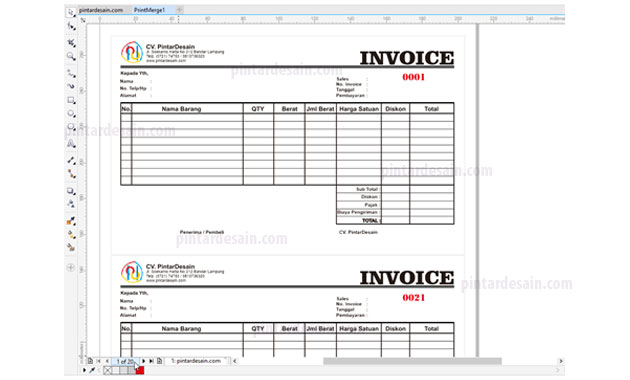
Task: Select the Transparency tool
Action: click(x=71, y=204)
